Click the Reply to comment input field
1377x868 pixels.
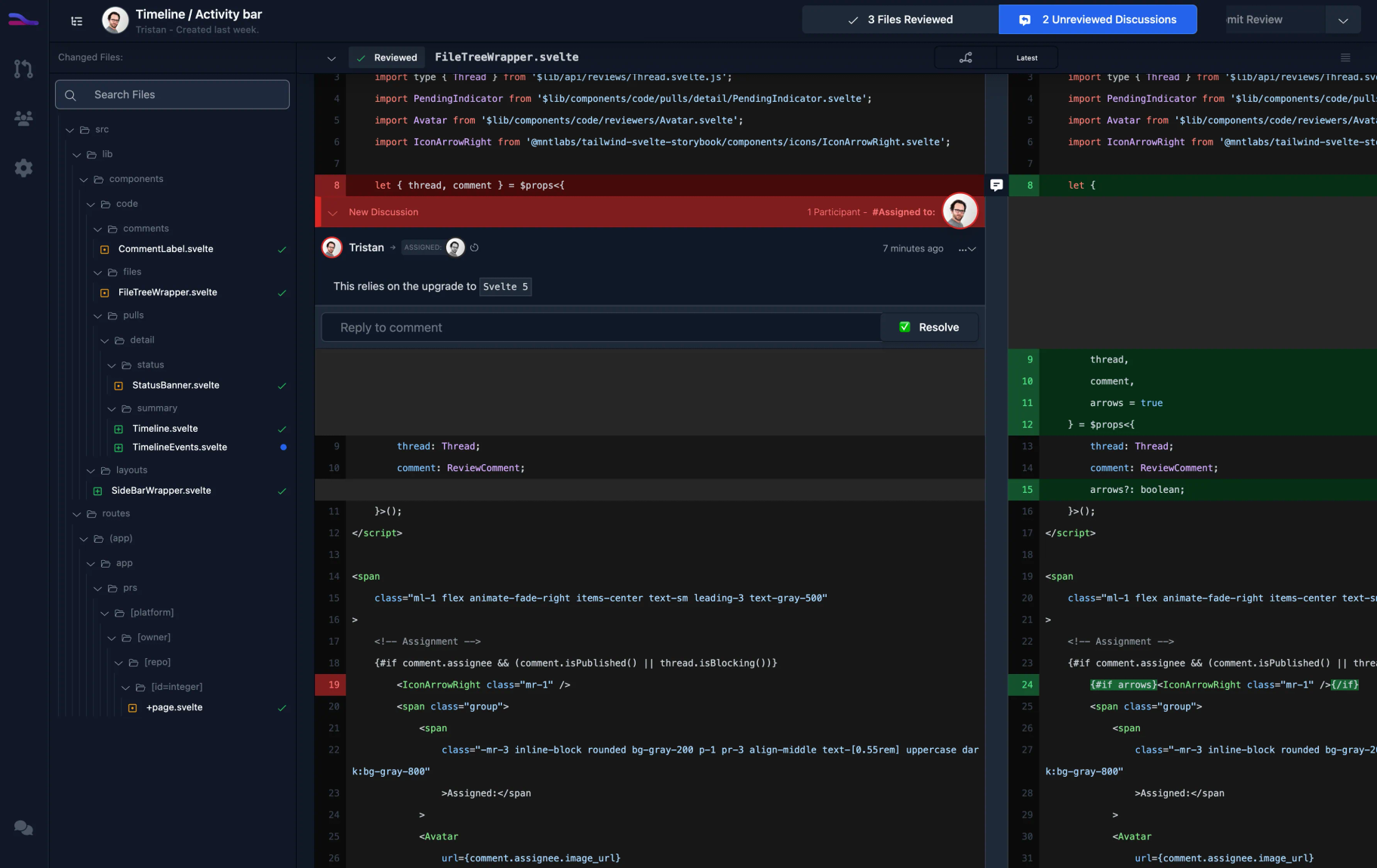pyautogui.click(x=600, y=327)
